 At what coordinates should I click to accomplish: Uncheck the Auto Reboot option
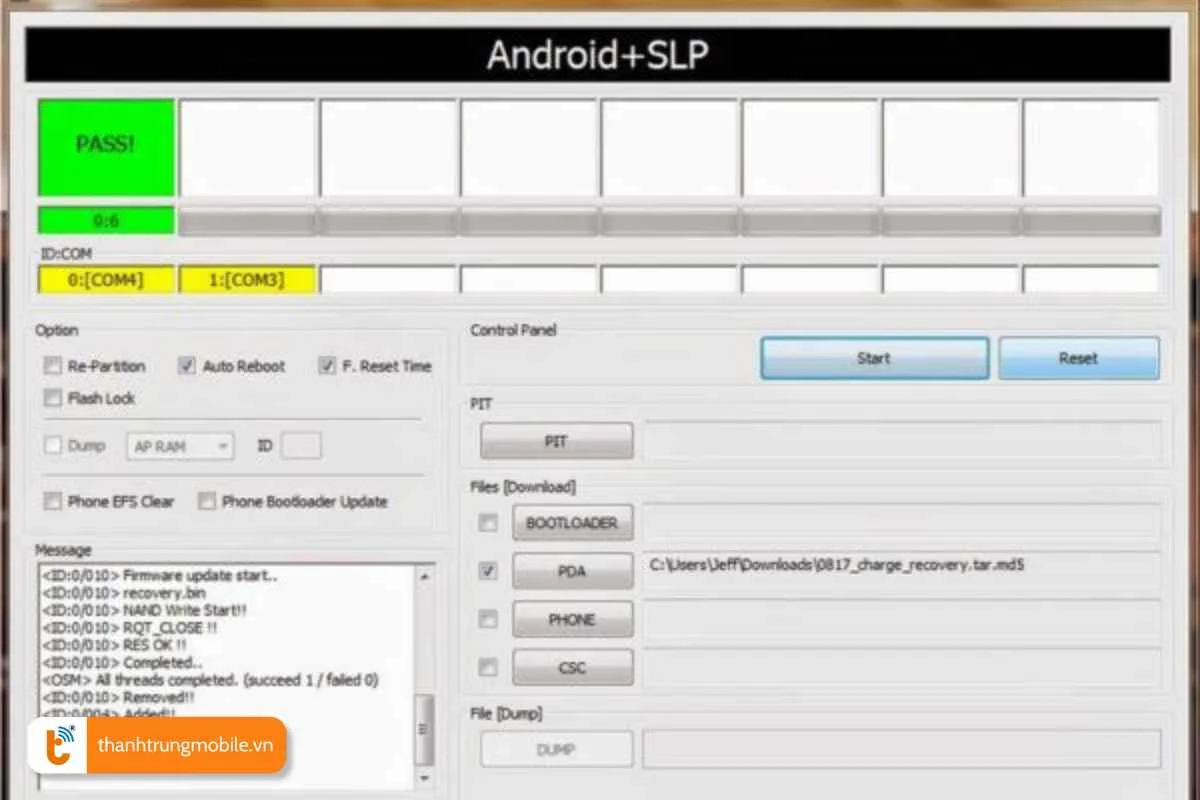pos(186,366)
